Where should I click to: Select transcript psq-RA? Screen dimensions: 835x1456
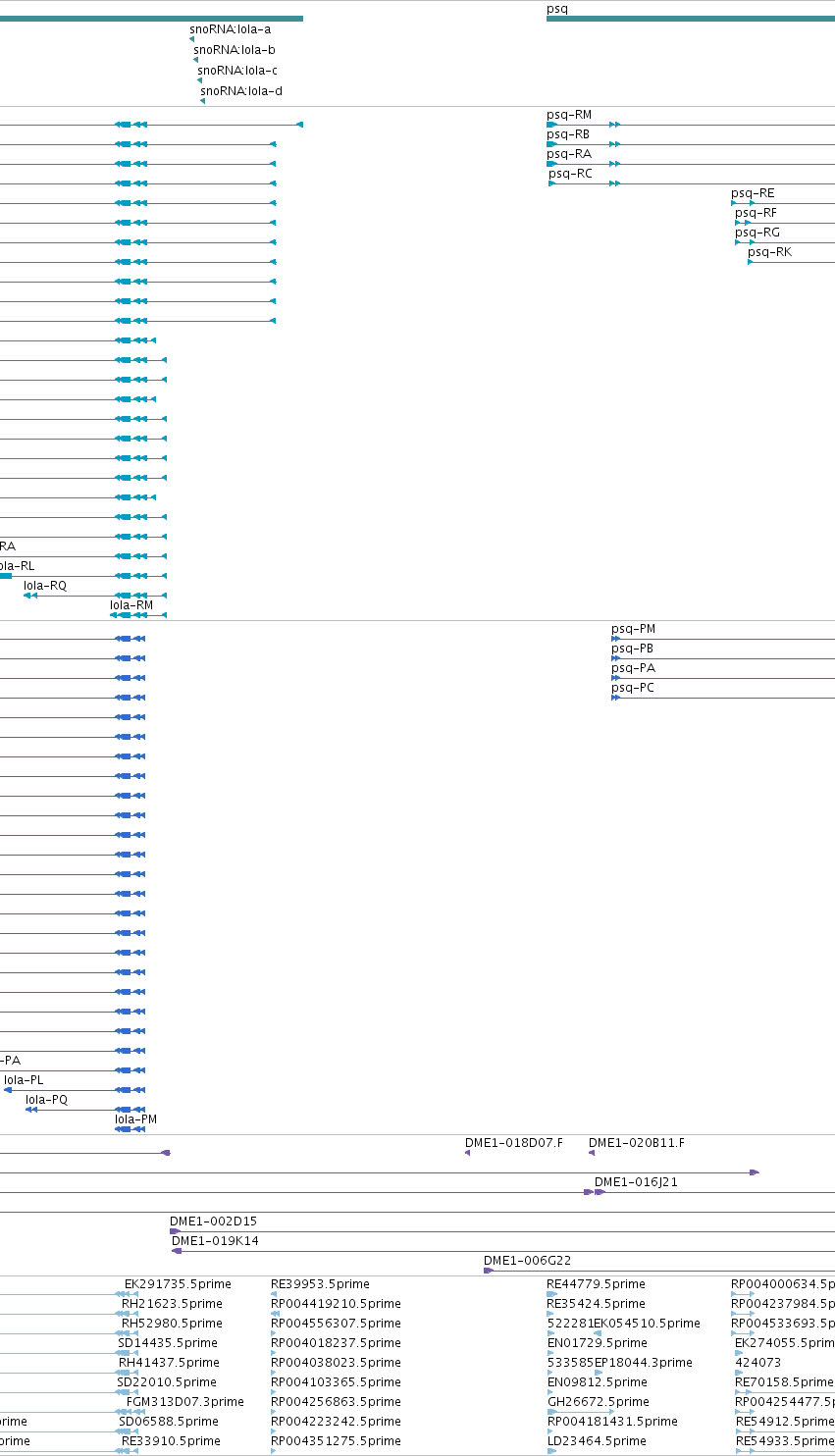[569, 154]
